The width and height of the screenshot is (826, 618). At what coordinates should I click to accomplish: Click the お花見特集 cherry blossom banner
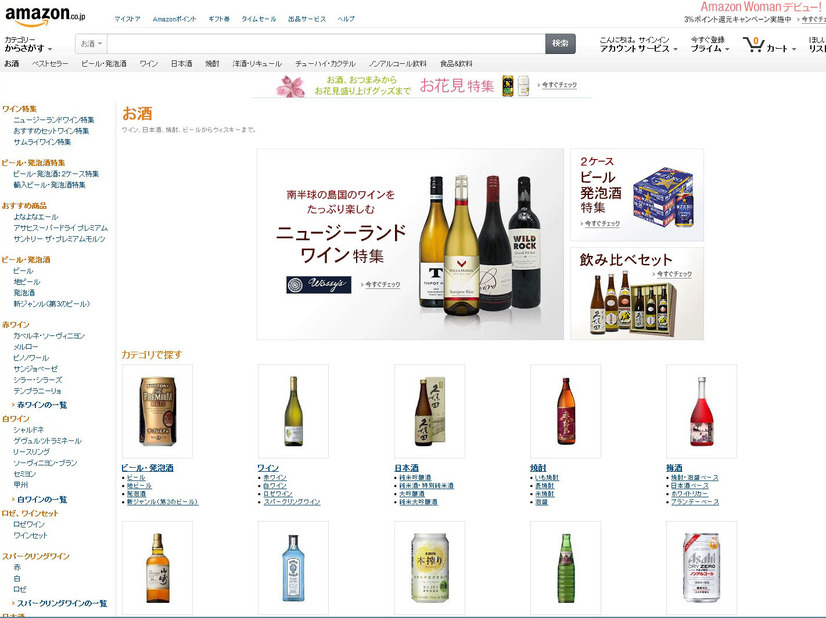tap(422, 86)
